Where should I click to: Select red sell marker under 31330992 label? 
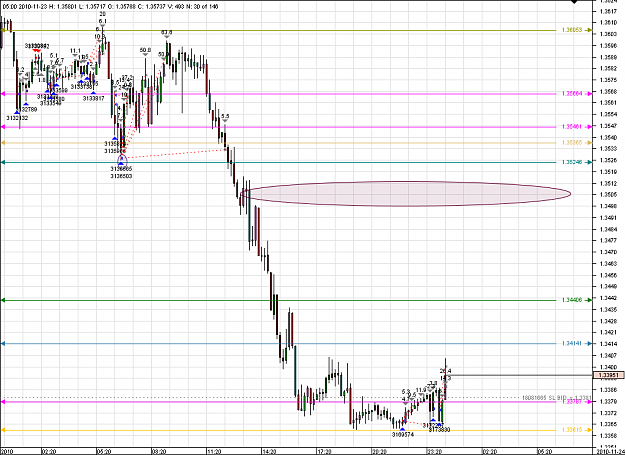36,51
